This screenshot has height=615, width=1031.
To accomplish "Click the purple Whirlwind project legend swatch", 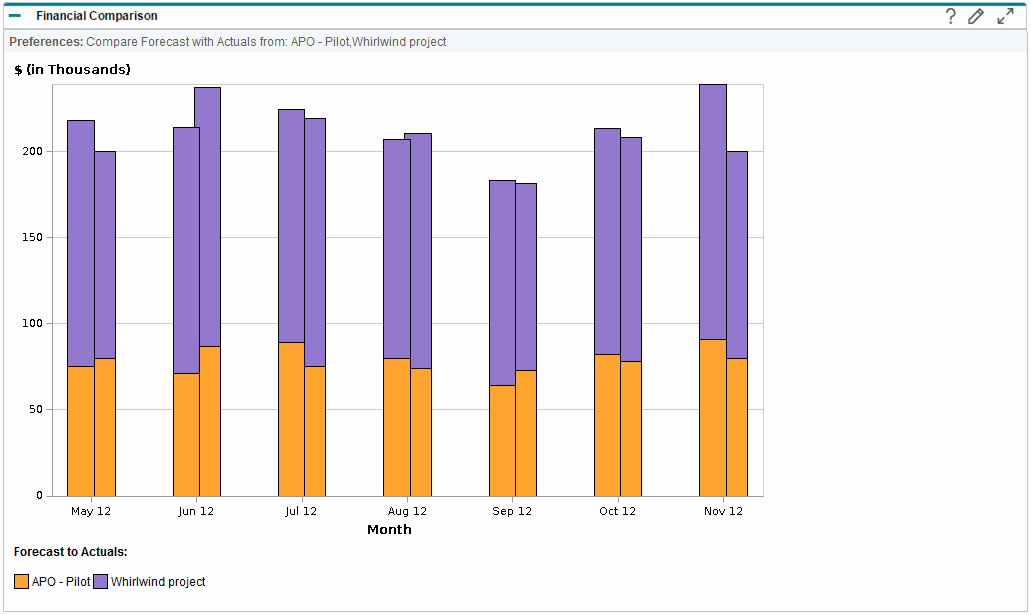I will pyautogui.click(x=101, y=582).
